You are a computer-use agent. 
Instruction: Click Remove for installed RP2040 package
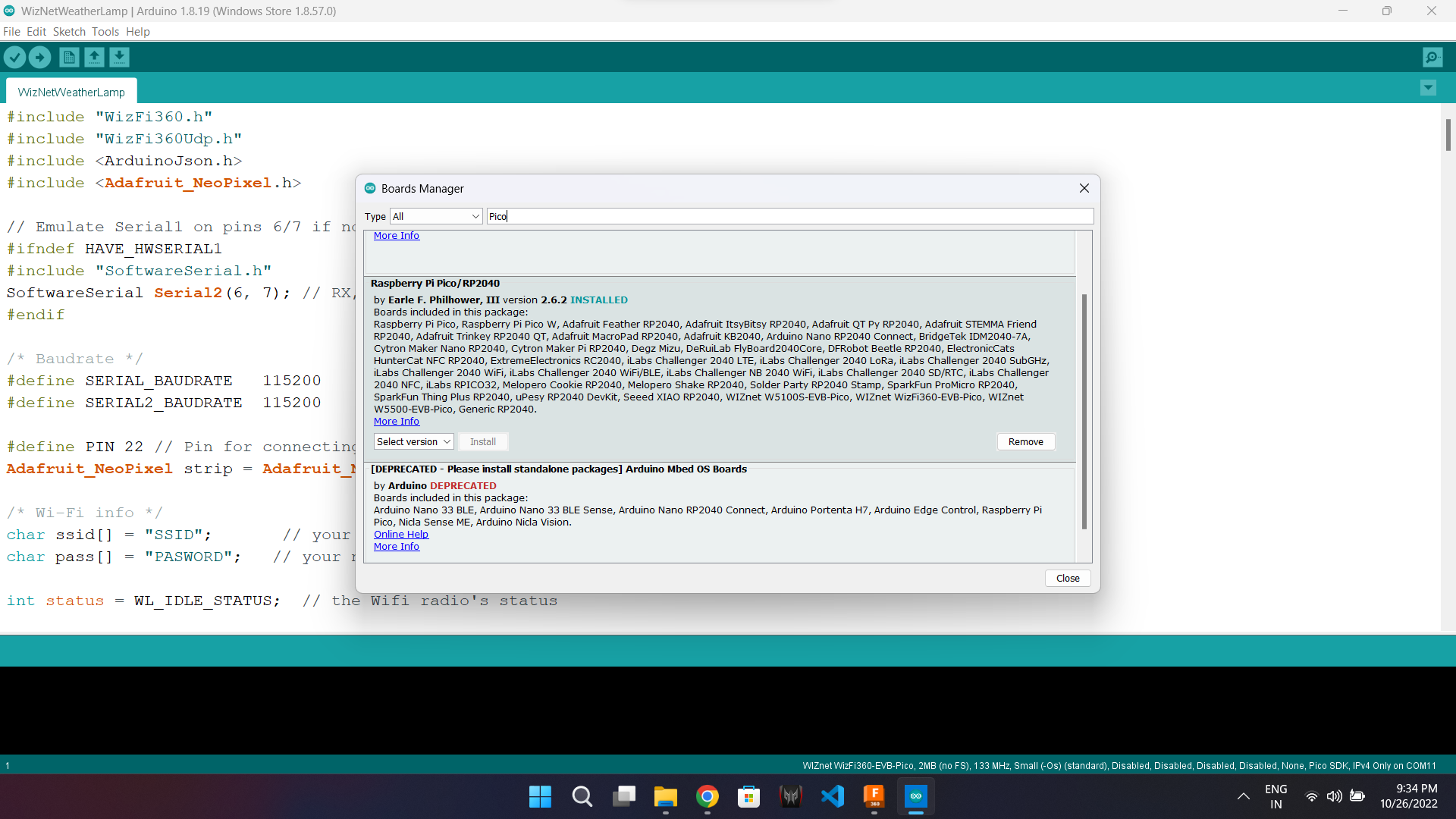coord(1025,441)
